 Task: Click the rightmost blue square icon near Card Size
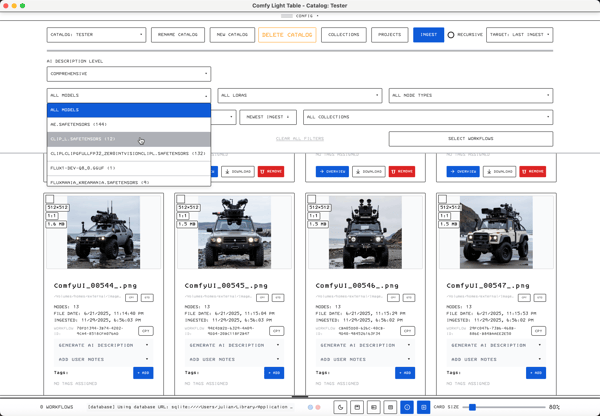point(424,407)
